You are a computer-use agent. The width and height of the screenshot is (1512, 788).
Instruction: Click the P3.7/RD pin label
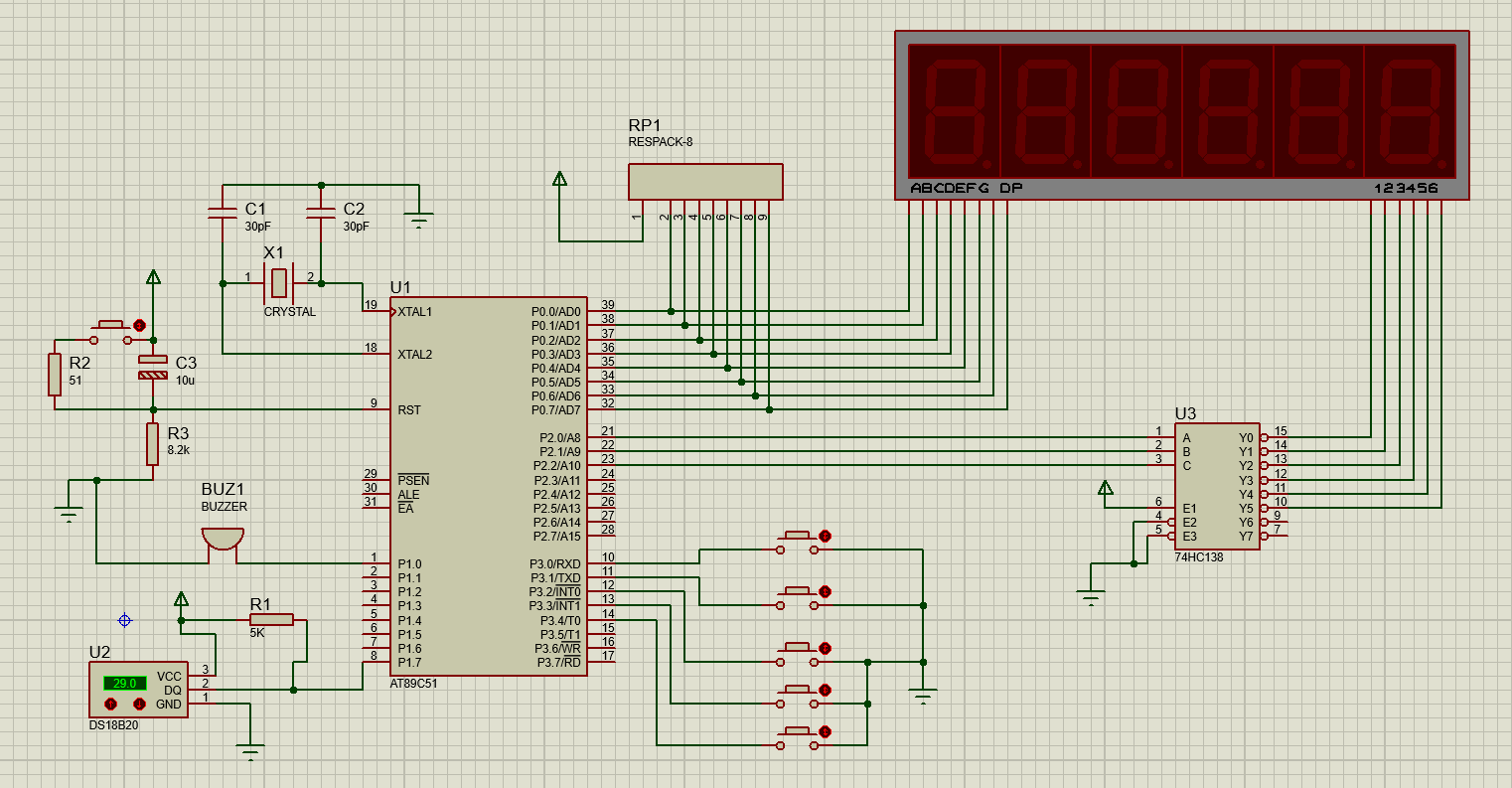point(559,662)
